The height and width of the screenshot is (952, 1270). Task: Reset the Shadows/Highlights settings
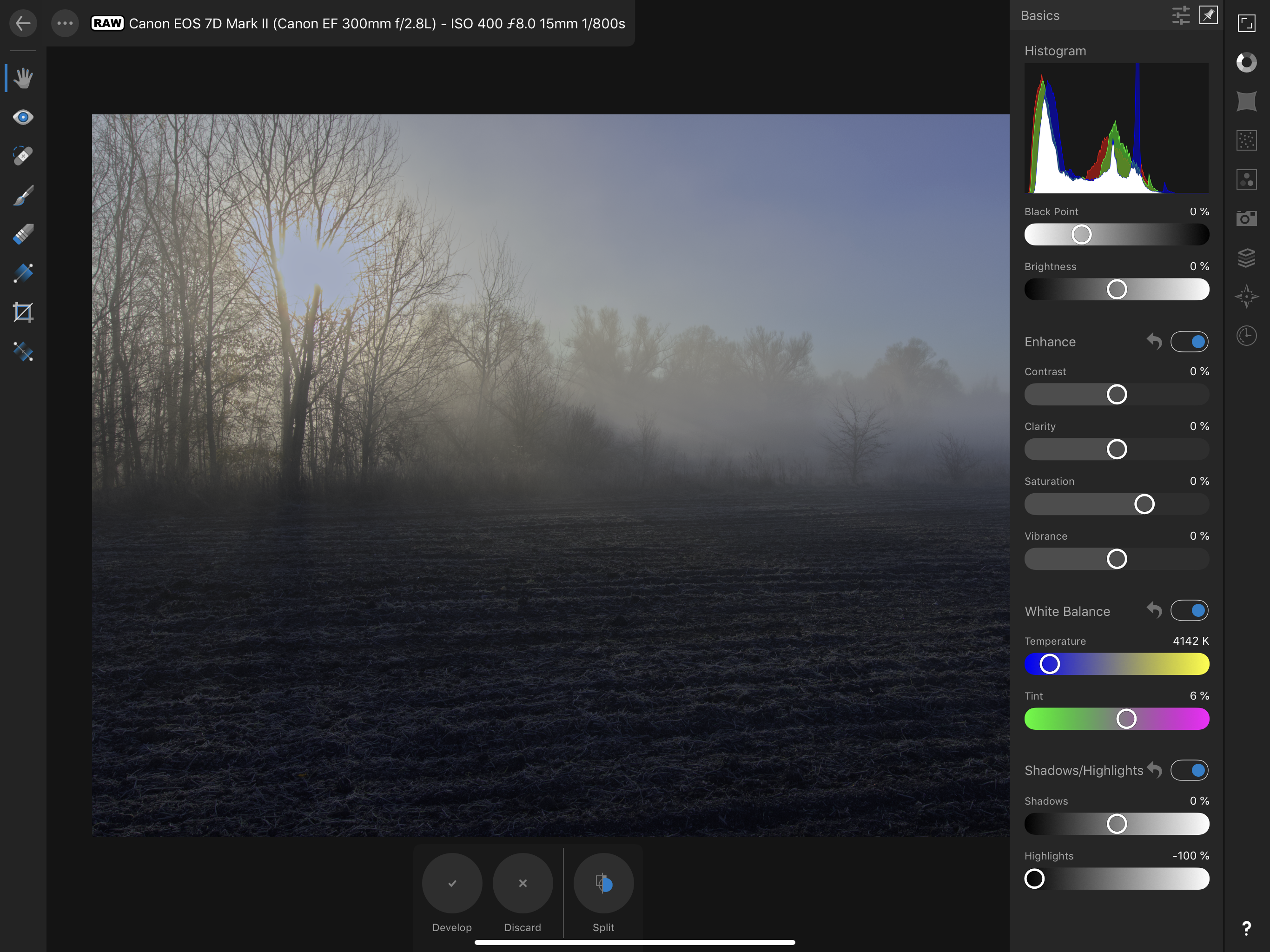coord(1154,769)
